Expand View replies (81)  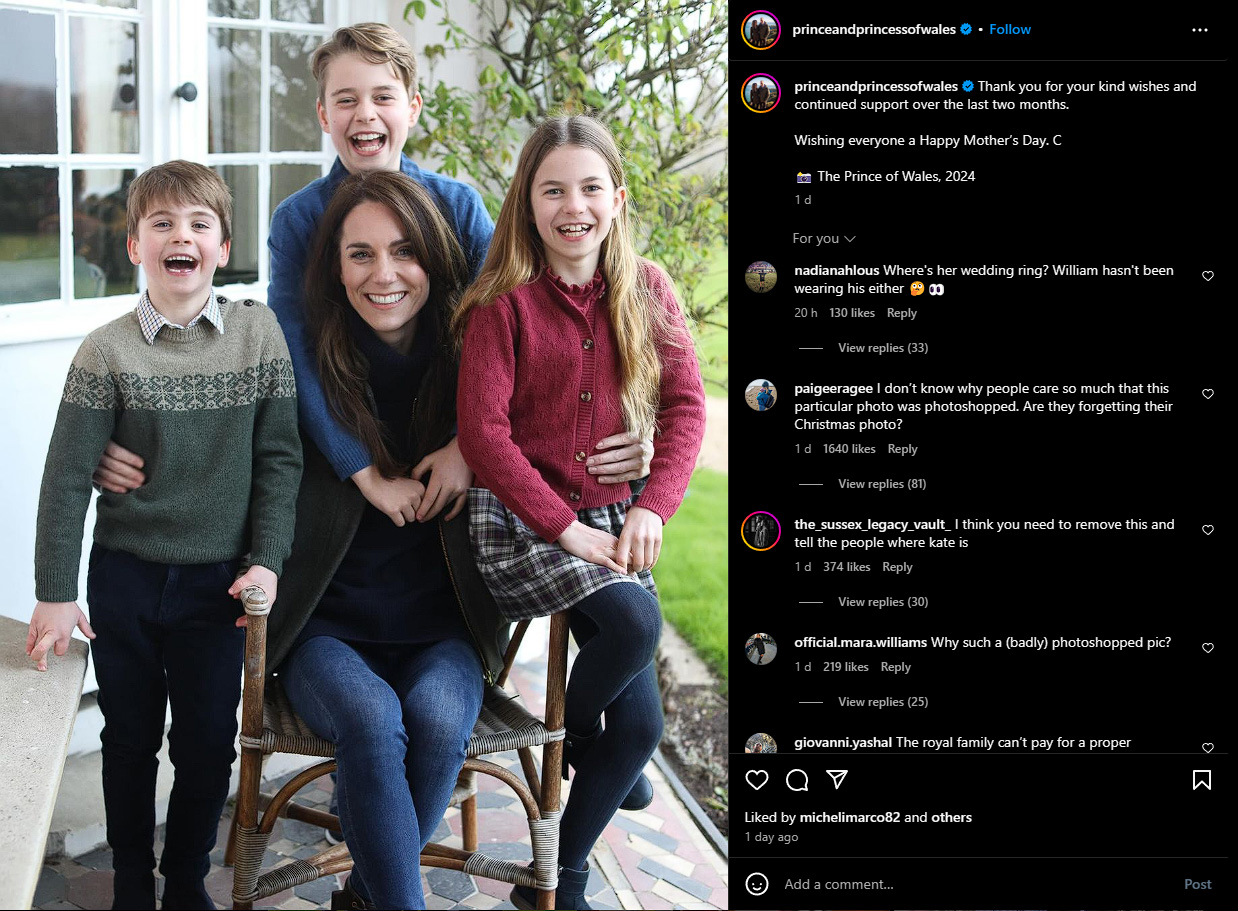(x=883, y=484)
